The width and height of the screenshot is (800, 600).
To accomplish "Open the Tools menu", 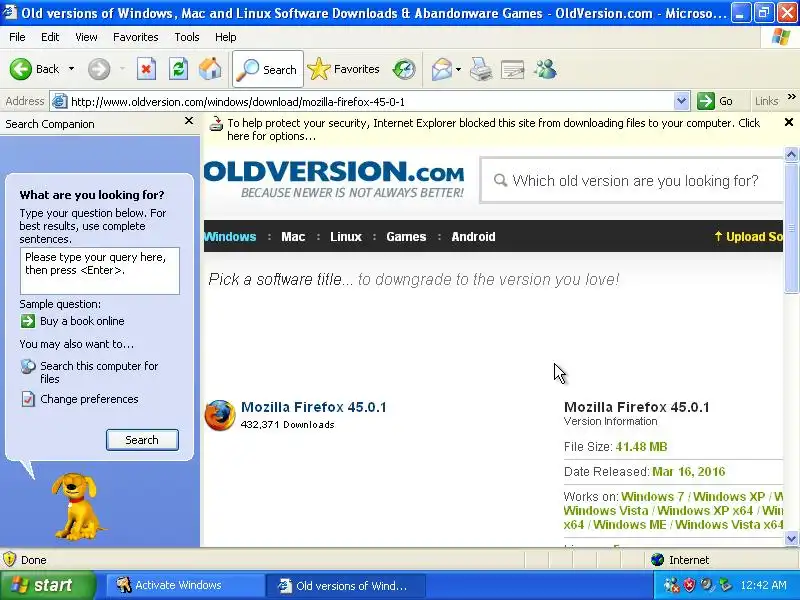I will pyautogui.click(x=187, y=37).
